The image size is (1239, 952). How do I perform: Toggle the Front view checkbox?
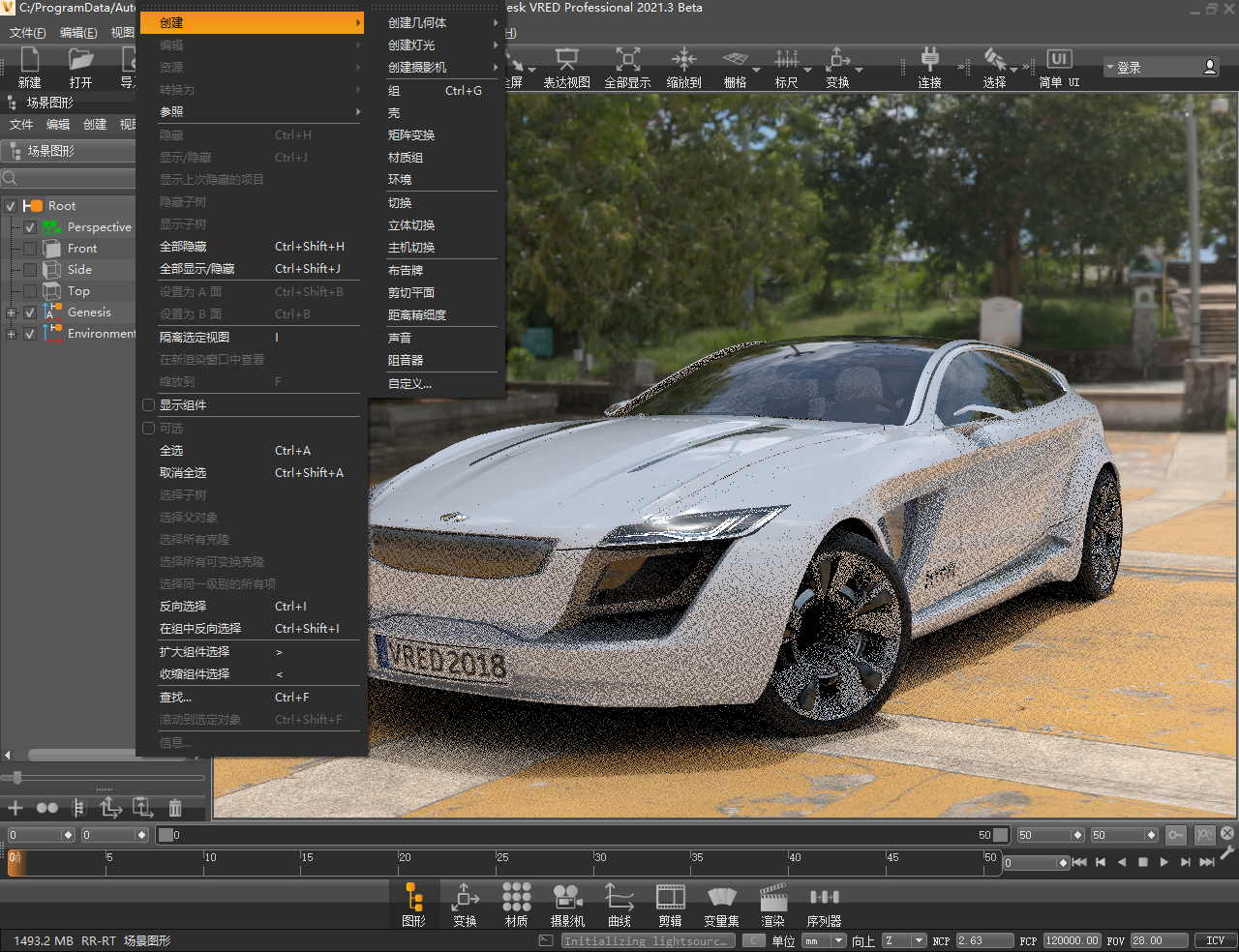click(30, 249)
